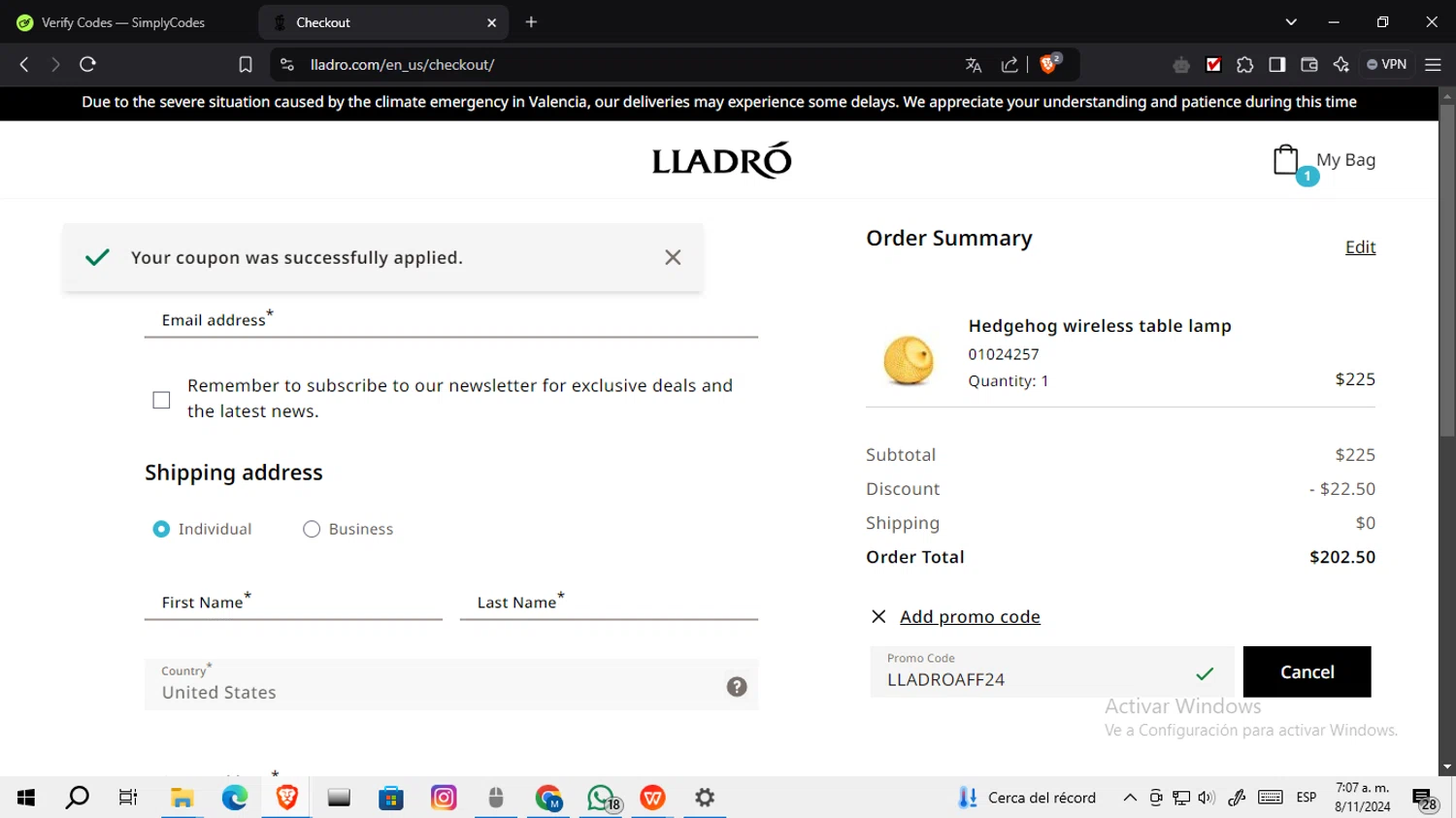The height and width of the screenshot is (818, 1456).
Task: Open WhatsApp from the taskbar
Action: click(602, 798)
